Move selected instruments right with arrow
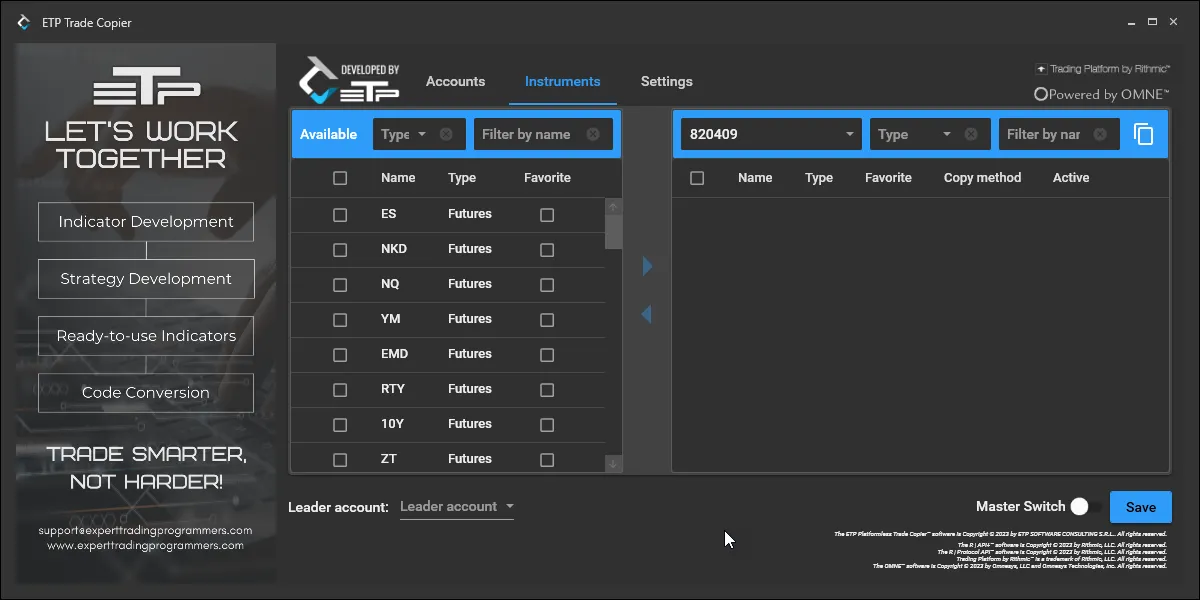This screenshot has width=1200, height=600. coord(647,266)
